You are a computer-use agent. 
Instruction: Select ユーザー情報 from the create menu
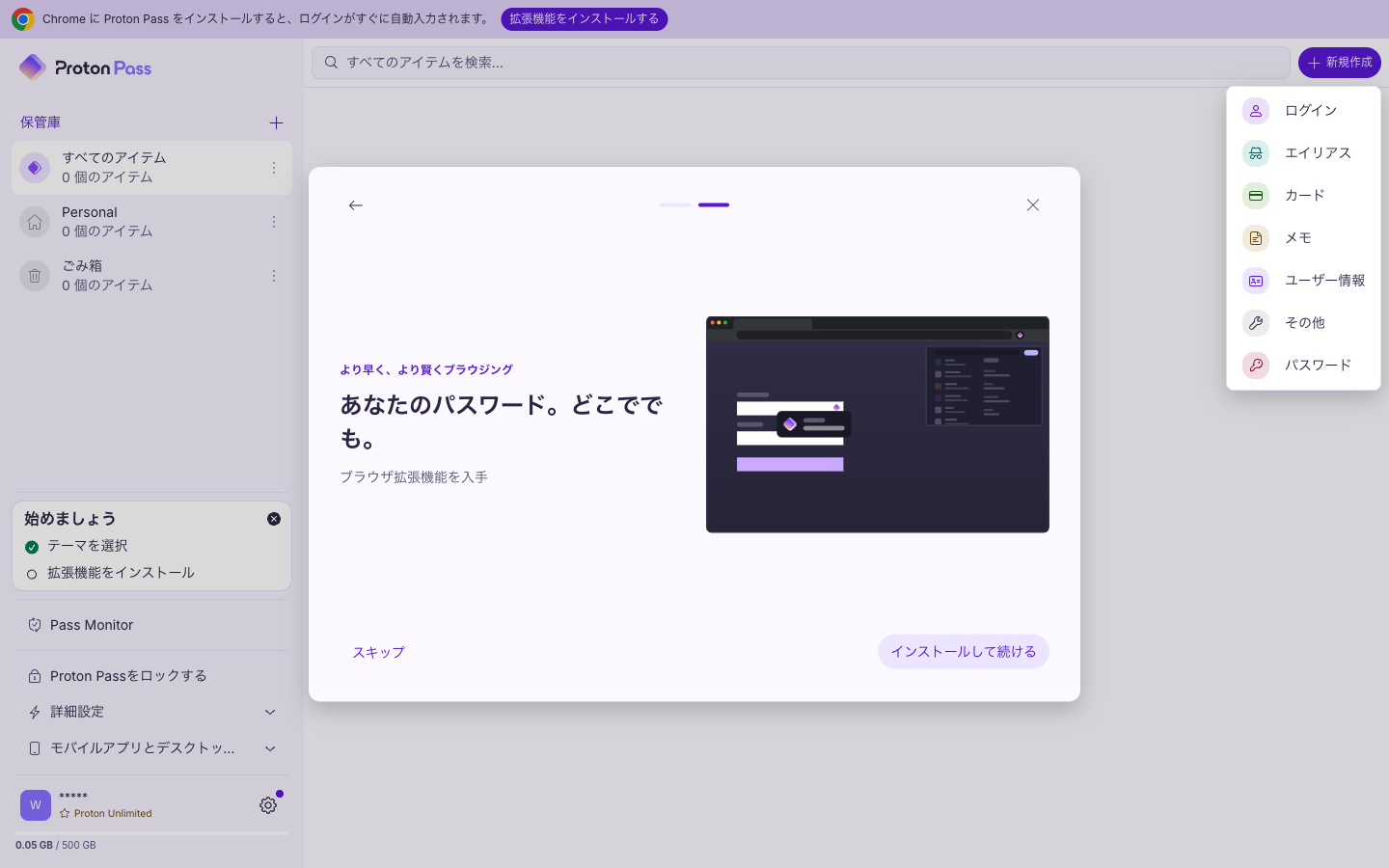click(x=1303, y=281)
